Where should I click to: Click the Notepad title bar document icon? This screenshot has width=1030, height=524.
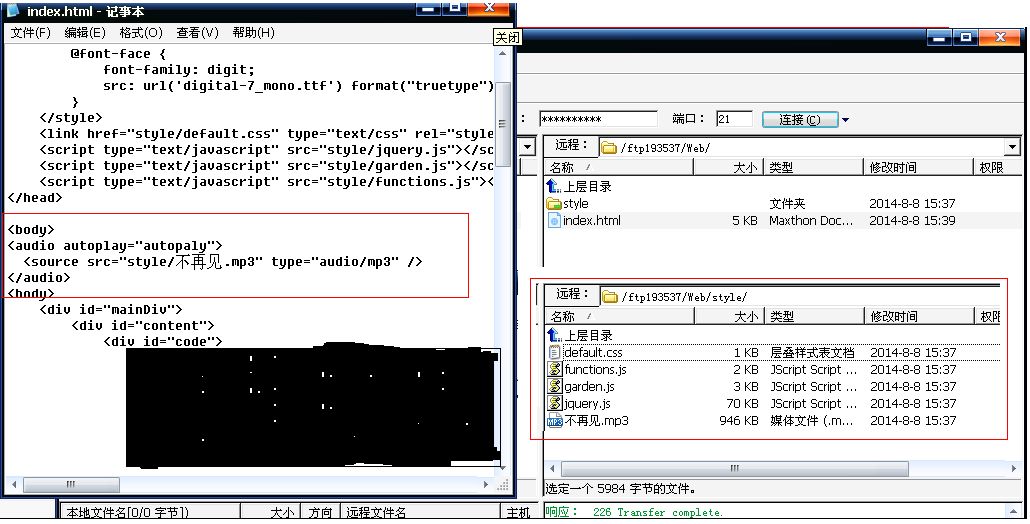(x=12, y=9)
